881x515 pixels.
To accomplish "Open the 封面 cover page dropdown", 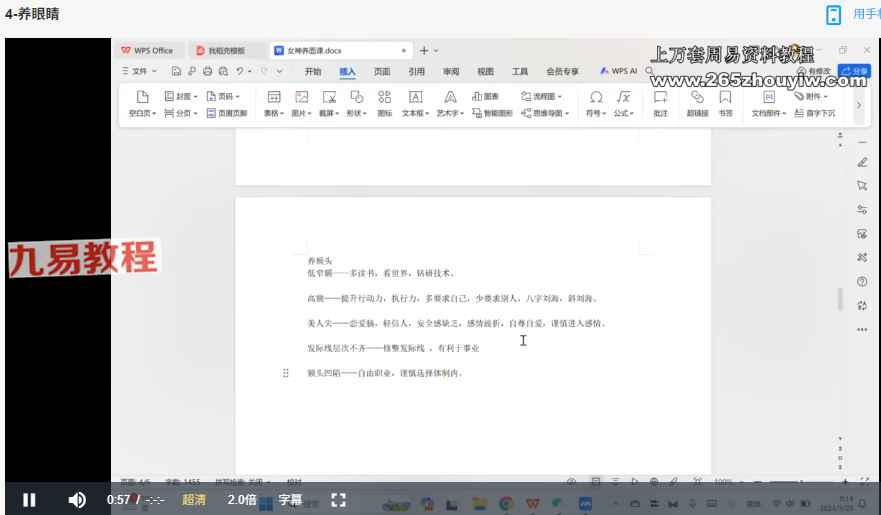I will 180,97.
